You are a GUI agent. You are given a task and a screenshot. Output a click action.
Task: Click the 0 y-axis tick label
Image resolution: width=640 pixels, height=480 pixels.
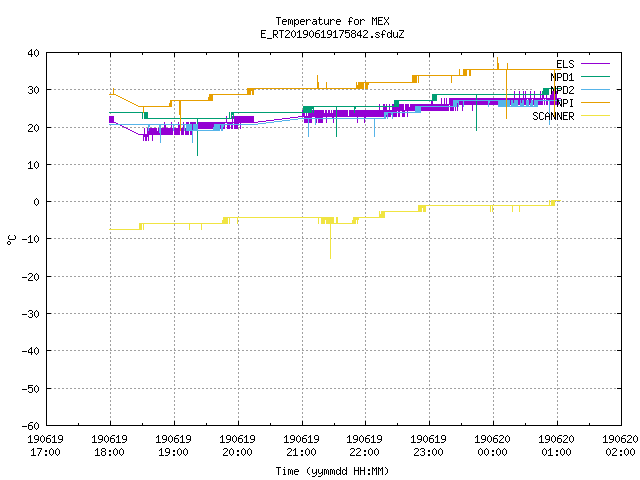point(37,202)
